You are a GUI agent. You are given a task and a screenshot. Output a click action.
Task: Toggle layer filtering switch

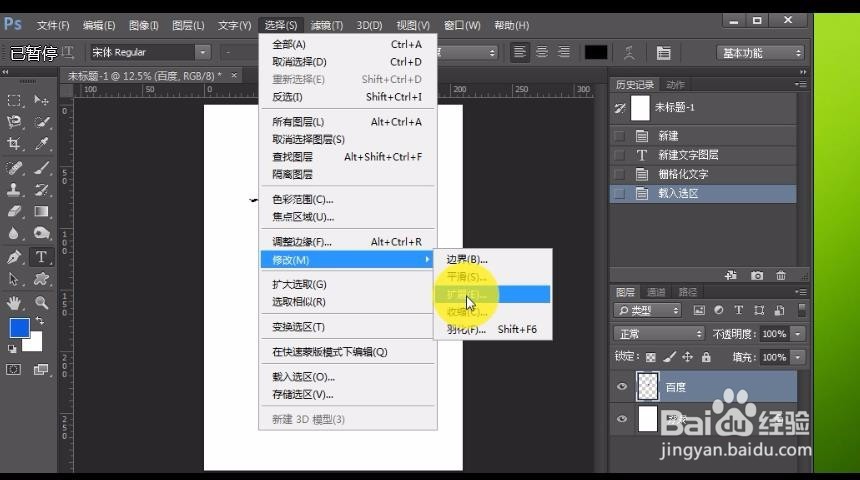pos(802,310)
